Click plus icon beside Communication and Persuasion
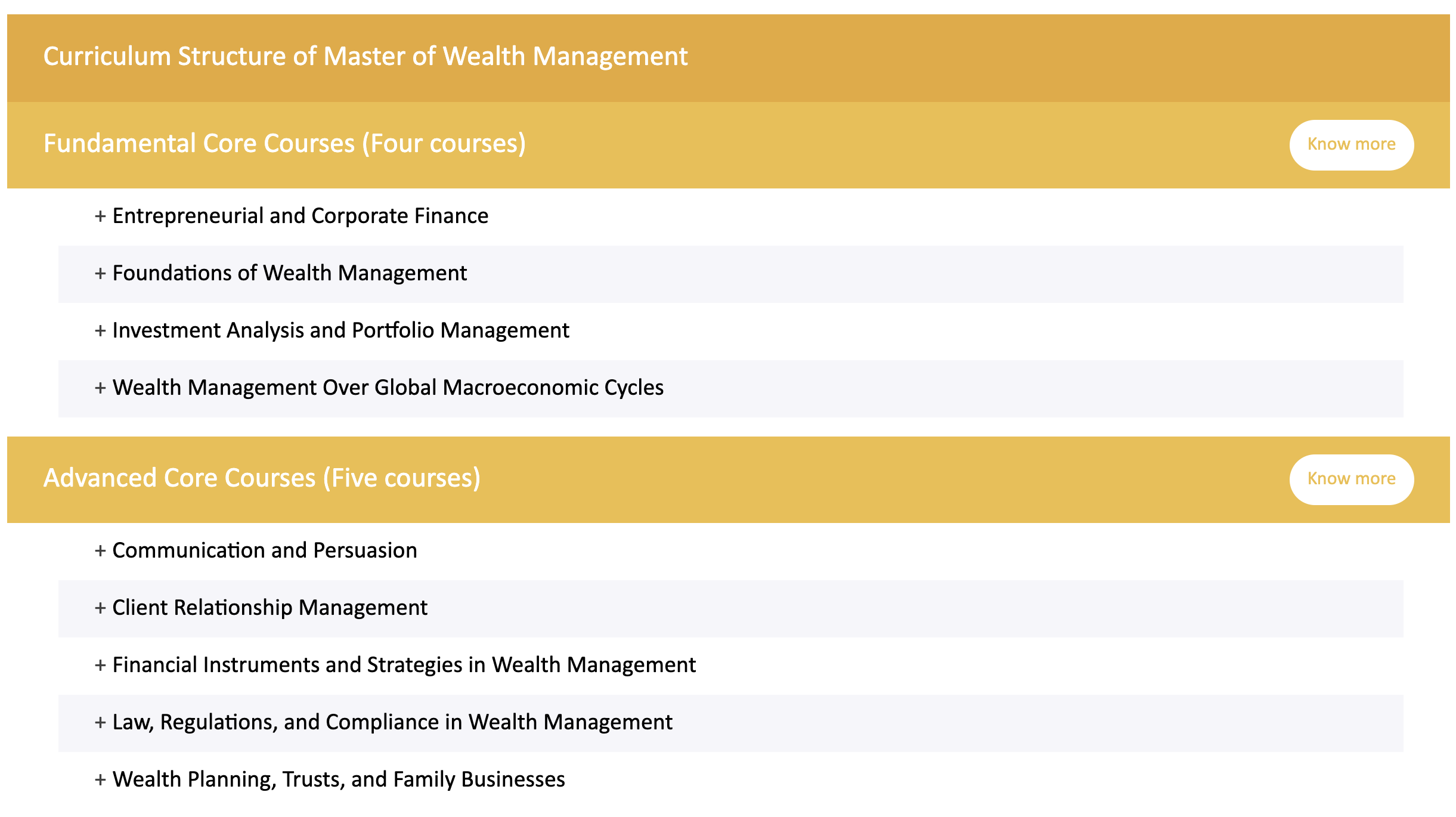This screenshot has height=817, width=1456. [x=100, y=551]
